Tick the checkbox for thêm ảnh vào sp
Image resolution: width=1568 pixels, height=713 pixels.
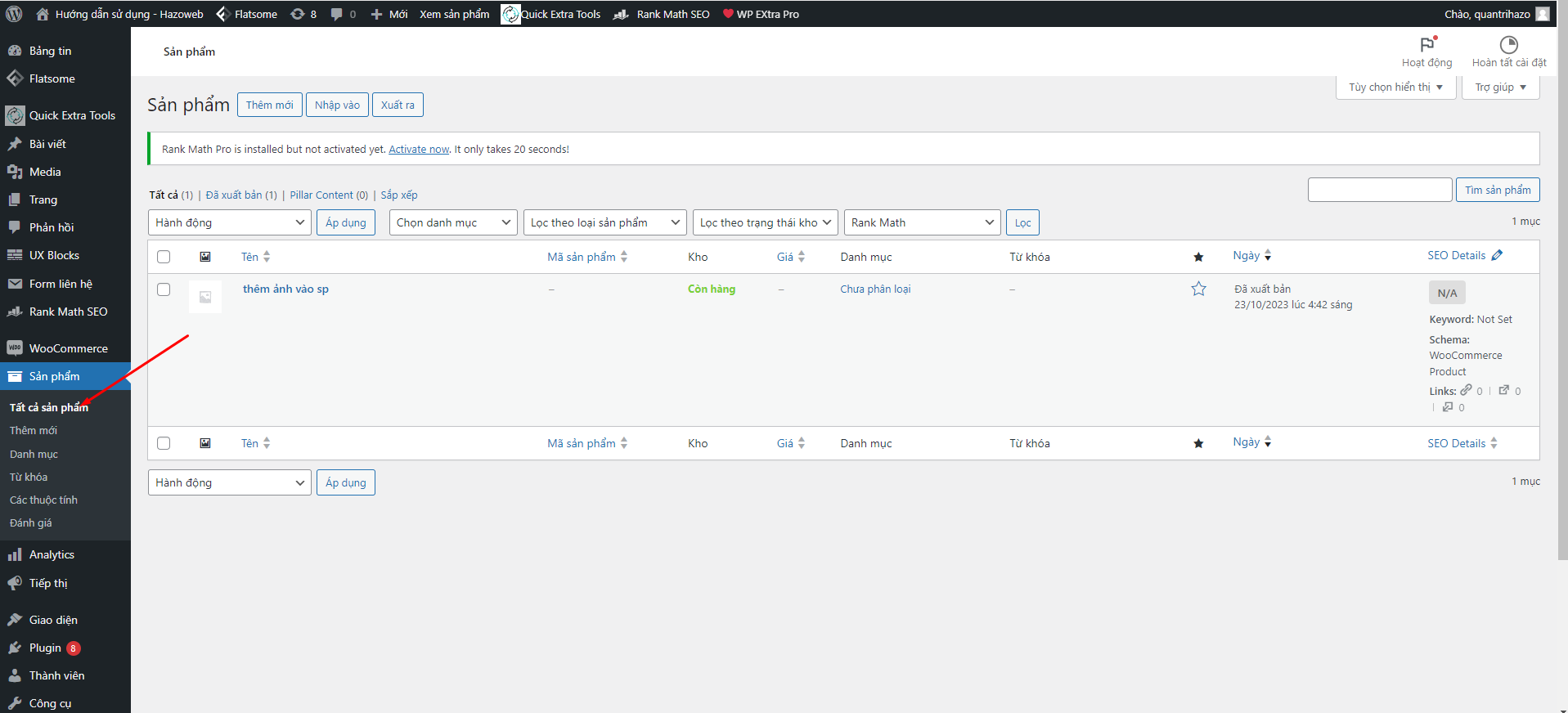[164, 289]
